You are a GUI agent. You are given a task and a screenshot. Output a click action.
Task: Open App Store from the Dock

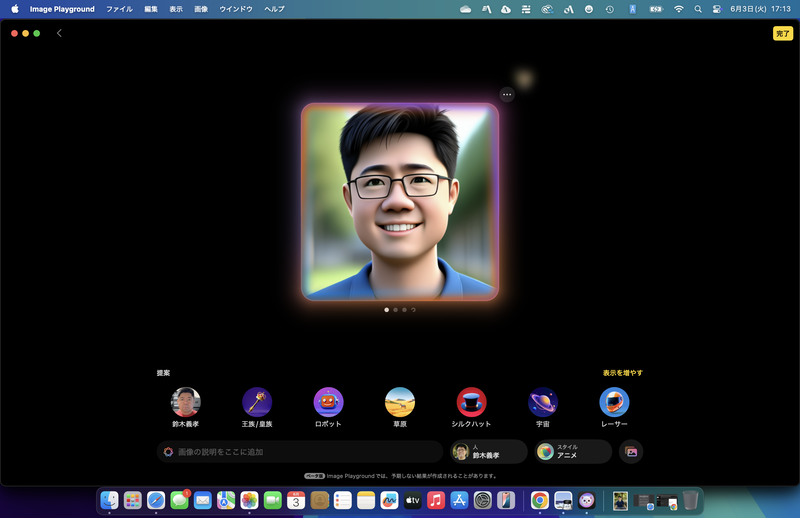point(459,501)
